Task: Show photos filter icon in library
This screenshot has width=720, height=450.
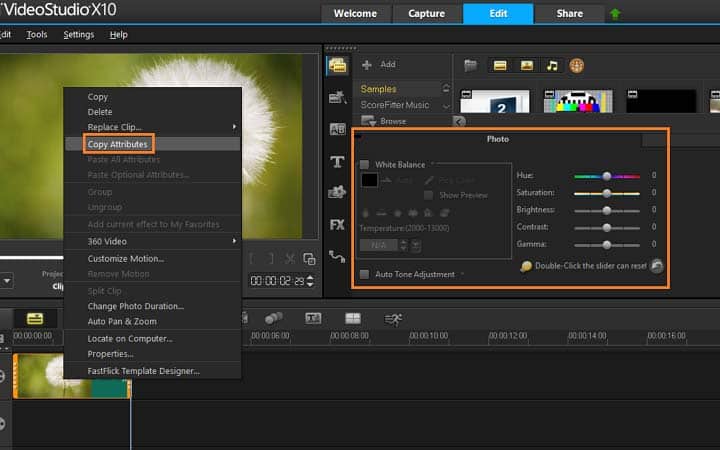Action: 527,66
